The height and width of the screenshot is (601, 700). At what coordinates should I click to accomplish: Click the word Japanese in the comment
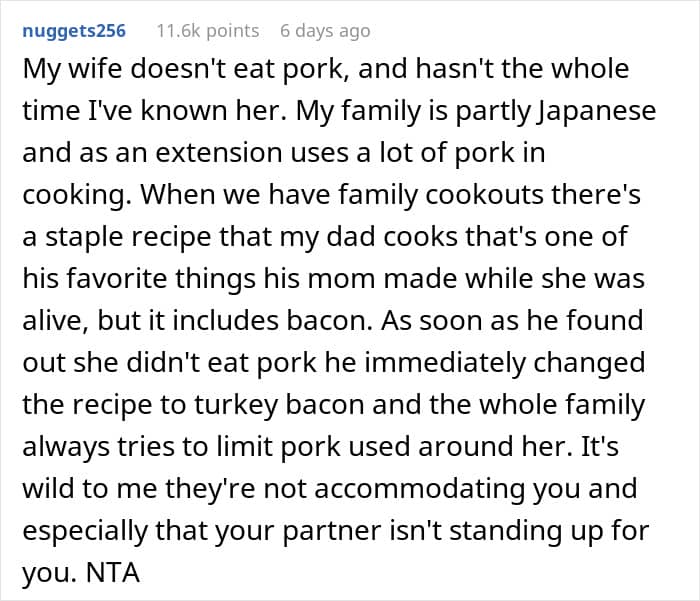pos(596,111)
